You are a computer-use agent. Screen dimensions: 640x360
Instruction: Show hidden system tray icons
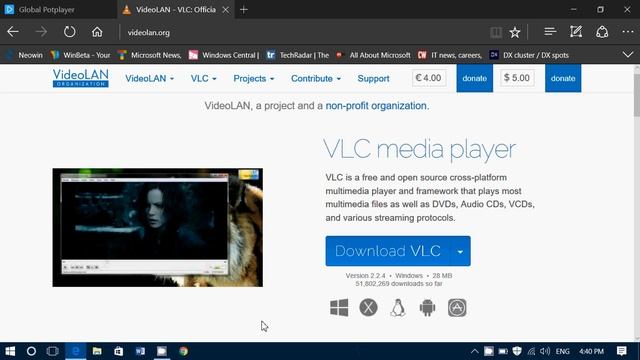474,351
